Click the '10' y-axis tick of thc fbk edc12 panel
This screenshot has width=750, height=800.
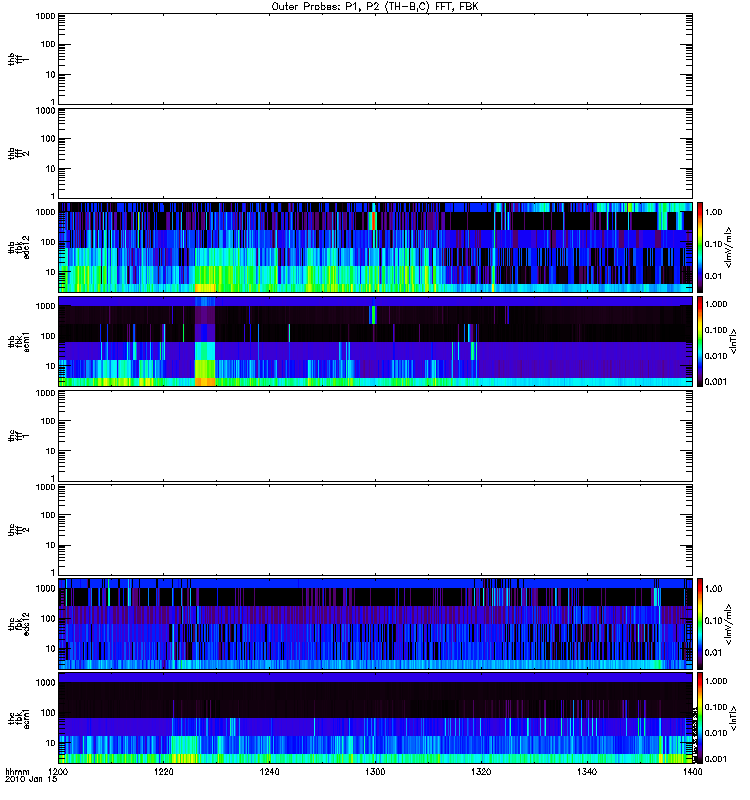click(x=51, y=649)
